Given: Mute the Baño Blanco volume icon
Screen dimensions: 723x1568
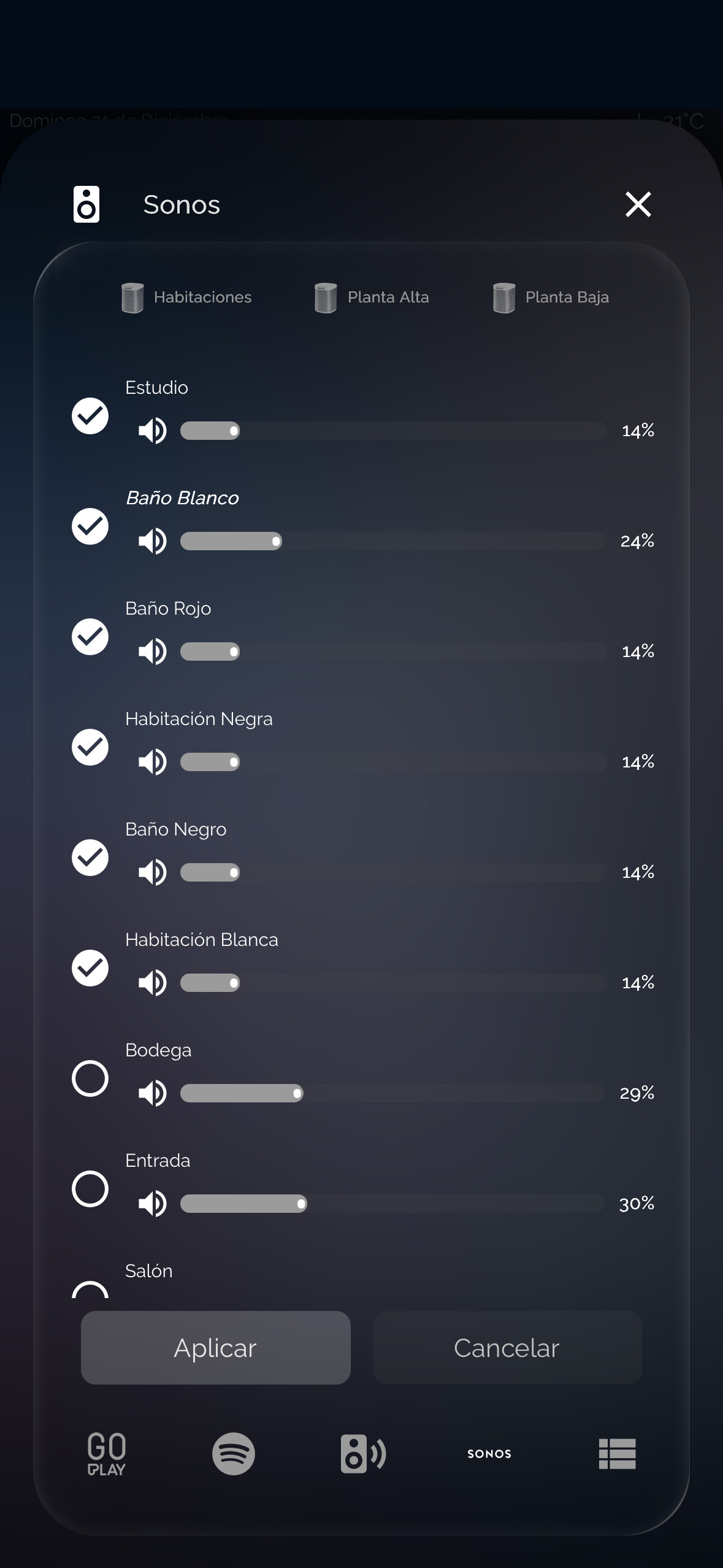Looking at the screenshot, I should (x=152, y=541).
